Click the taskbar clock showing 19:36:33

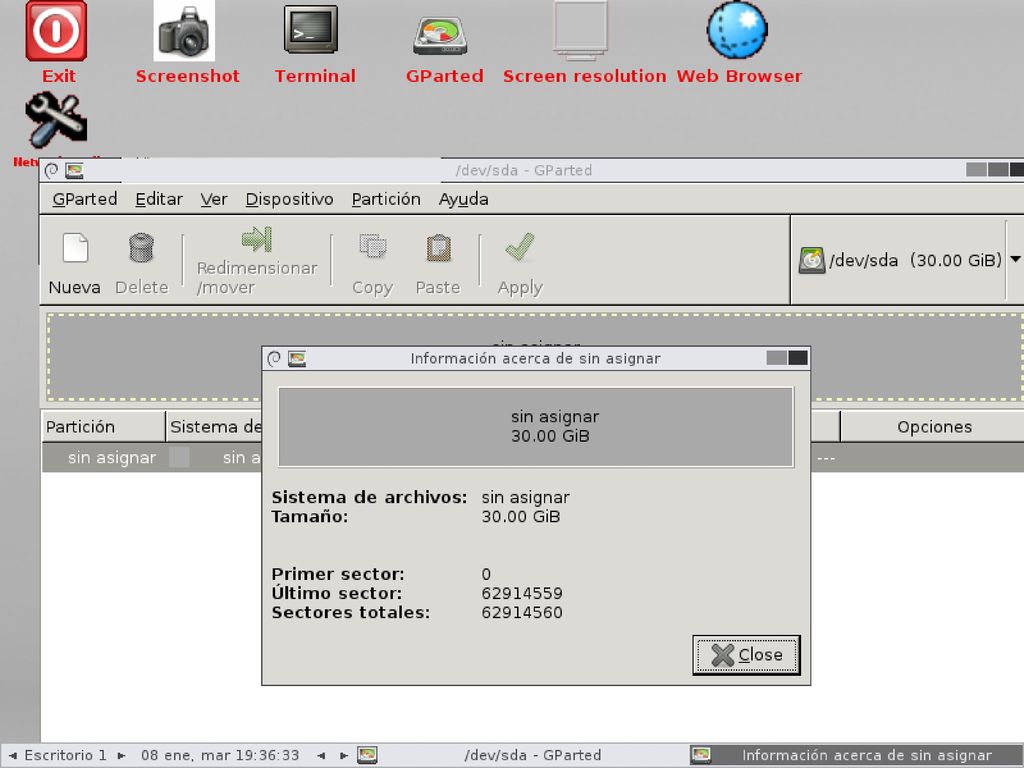coord(220,756)
